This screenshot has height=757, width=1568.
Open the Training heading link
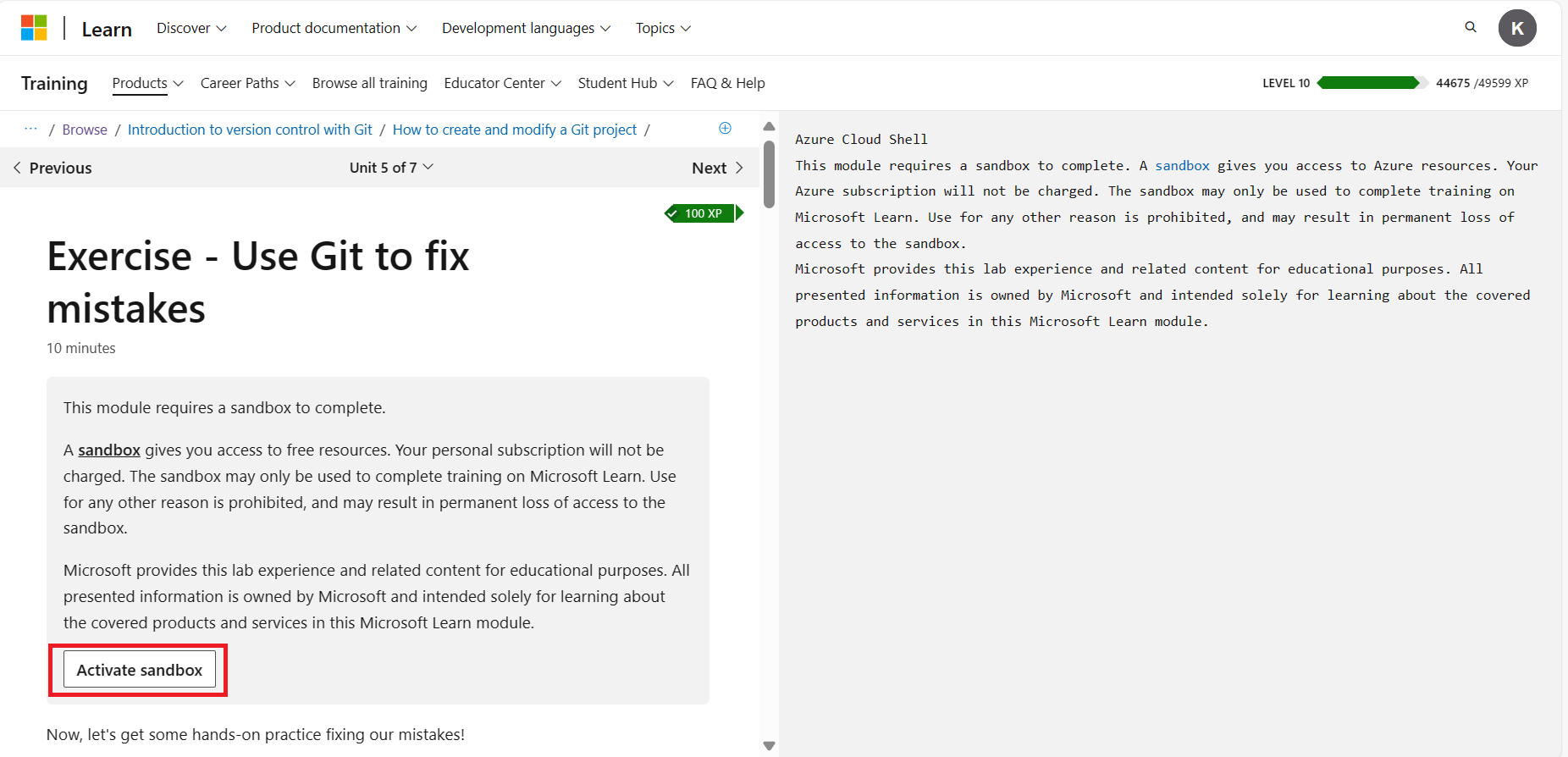[54, 83]
